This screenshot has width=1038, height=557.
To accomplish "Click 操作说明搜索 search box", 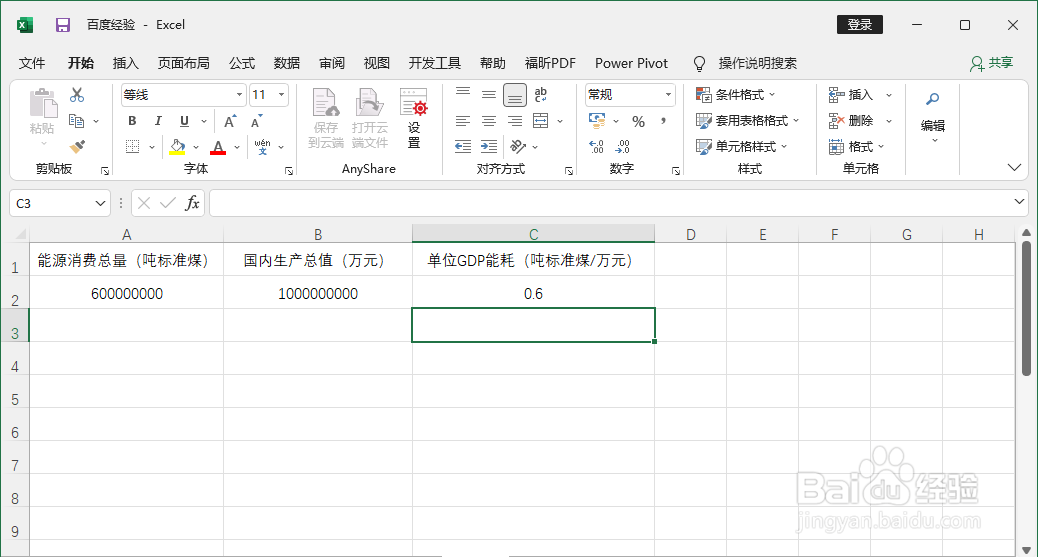I will point(757,64).
